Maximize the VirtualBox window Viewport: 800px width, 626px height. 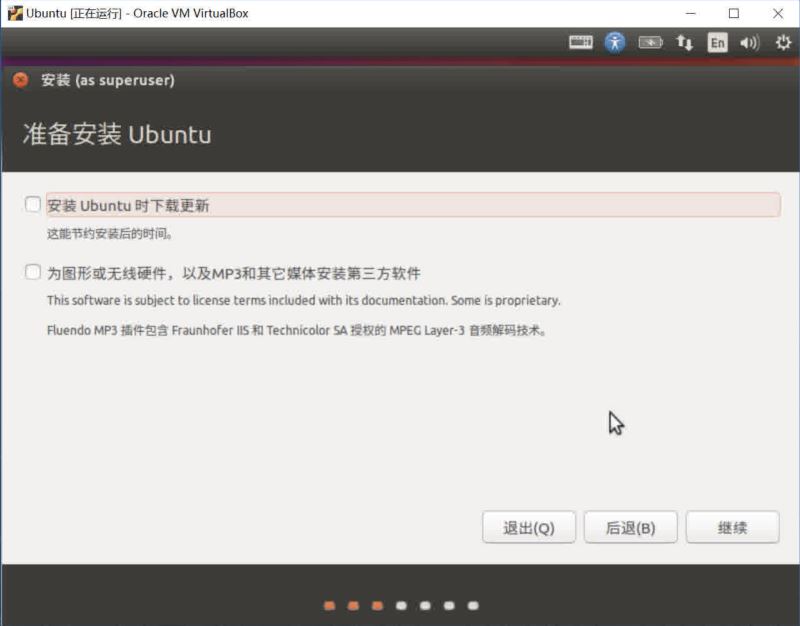[734, 13]
